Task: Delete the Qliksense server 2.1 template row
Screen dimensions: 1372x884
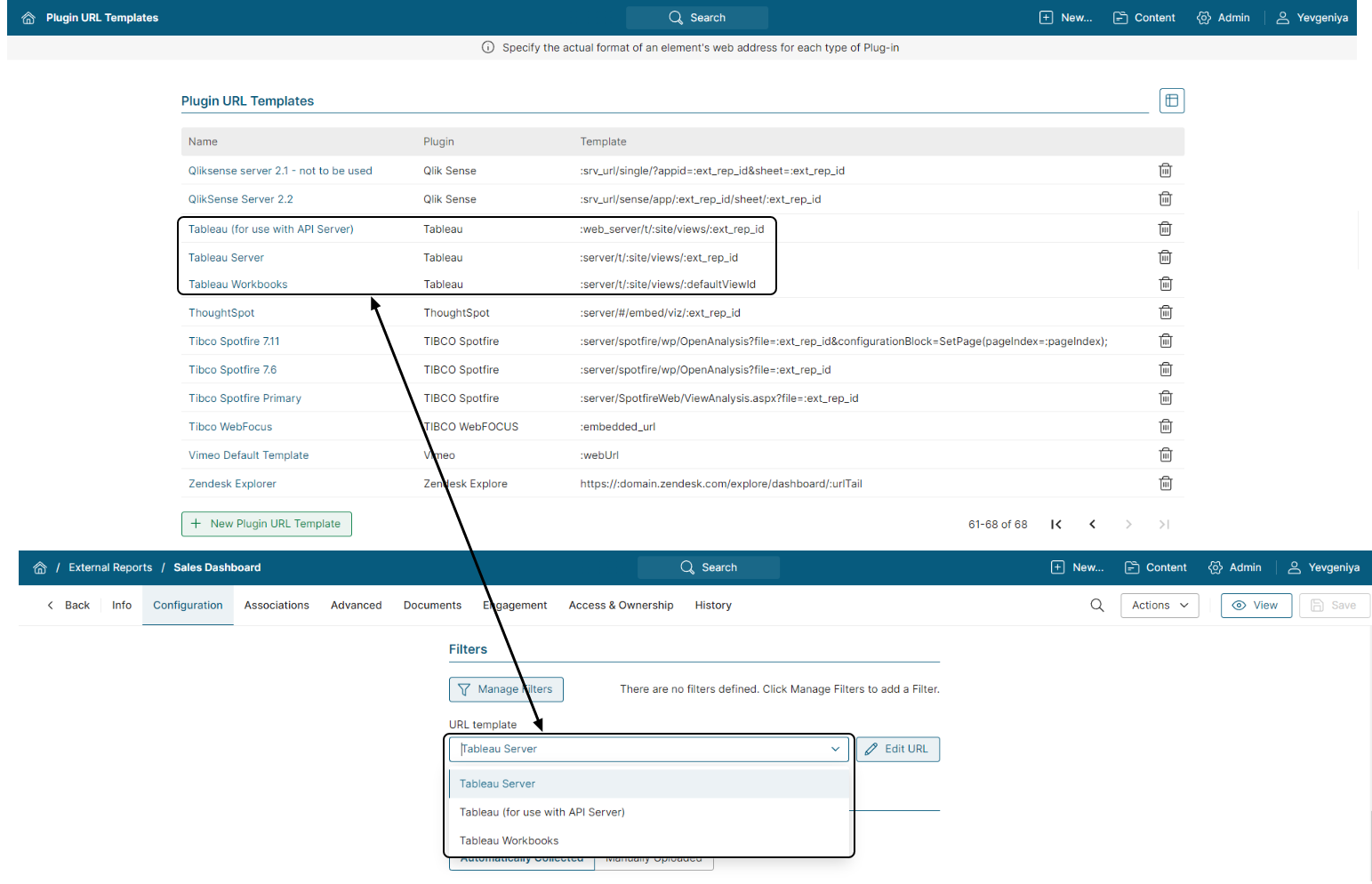Action: pyautogui.click(x=1165, y=171)
